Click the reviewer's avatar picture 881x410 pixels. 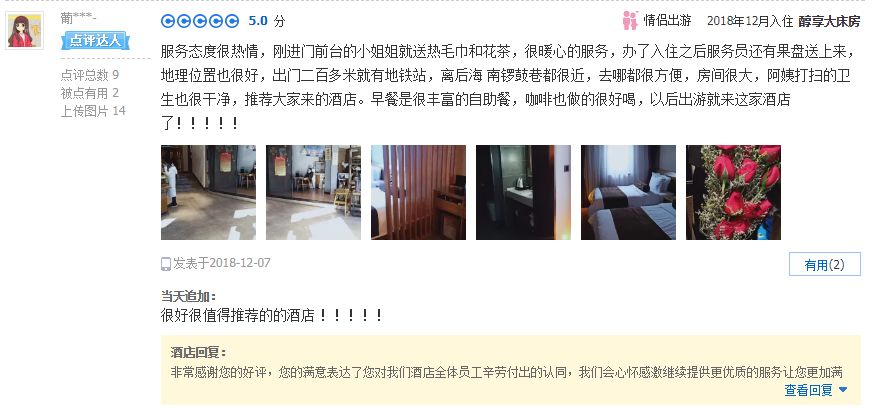point(25,31)
